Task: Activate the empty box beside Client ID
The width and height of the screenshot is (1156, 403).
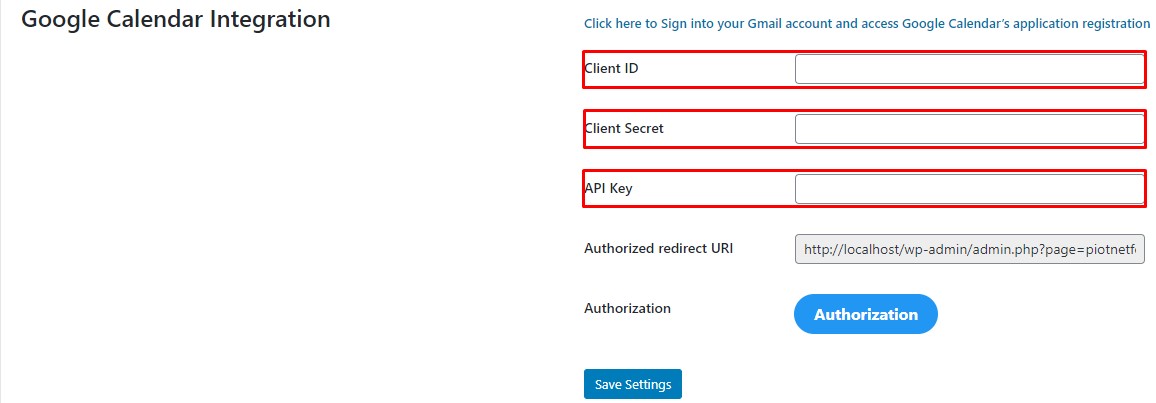Action: [969, 69]
